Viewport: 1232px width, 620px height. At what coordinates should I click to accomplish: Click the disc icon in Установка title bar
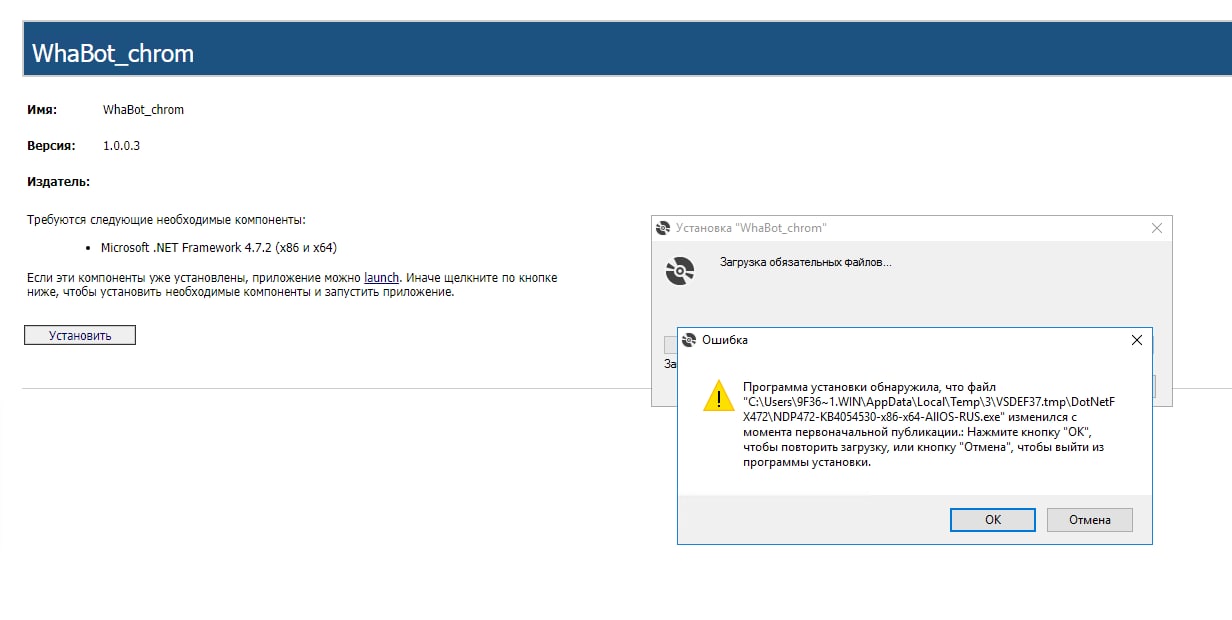click(x=662, y=228)
